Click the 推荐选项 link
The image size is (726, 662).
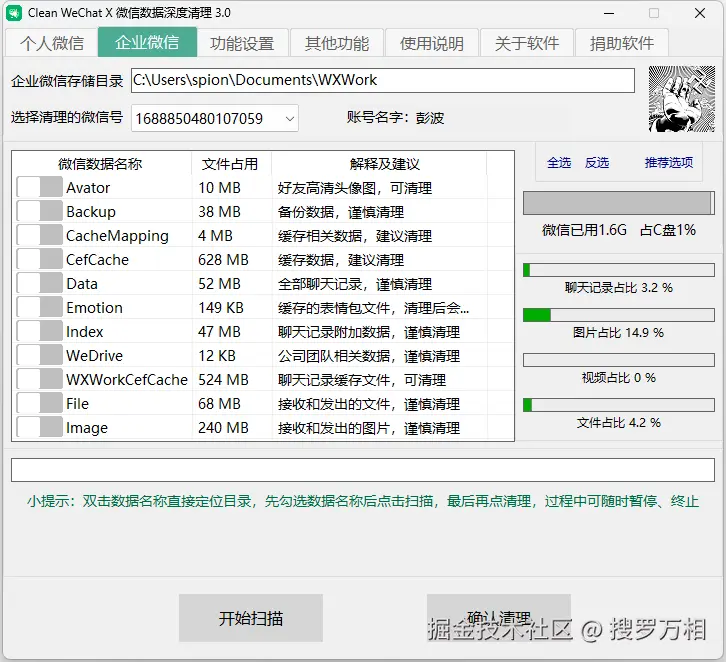[669, 163]
